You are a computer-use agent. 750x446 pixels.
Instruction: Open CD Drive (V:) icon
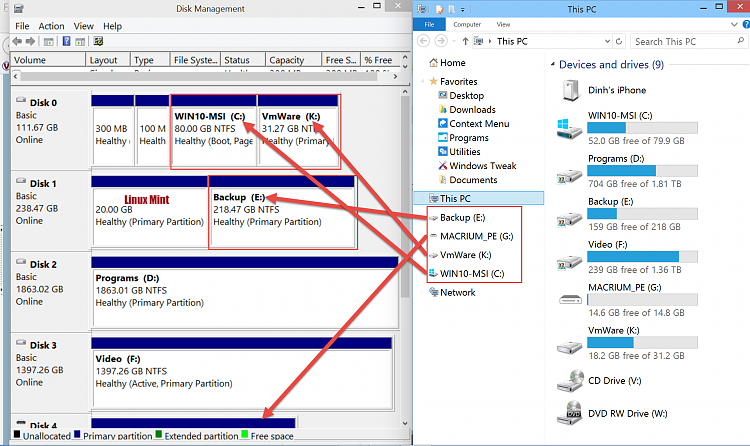pyautogui.click(x=570, y=381)
